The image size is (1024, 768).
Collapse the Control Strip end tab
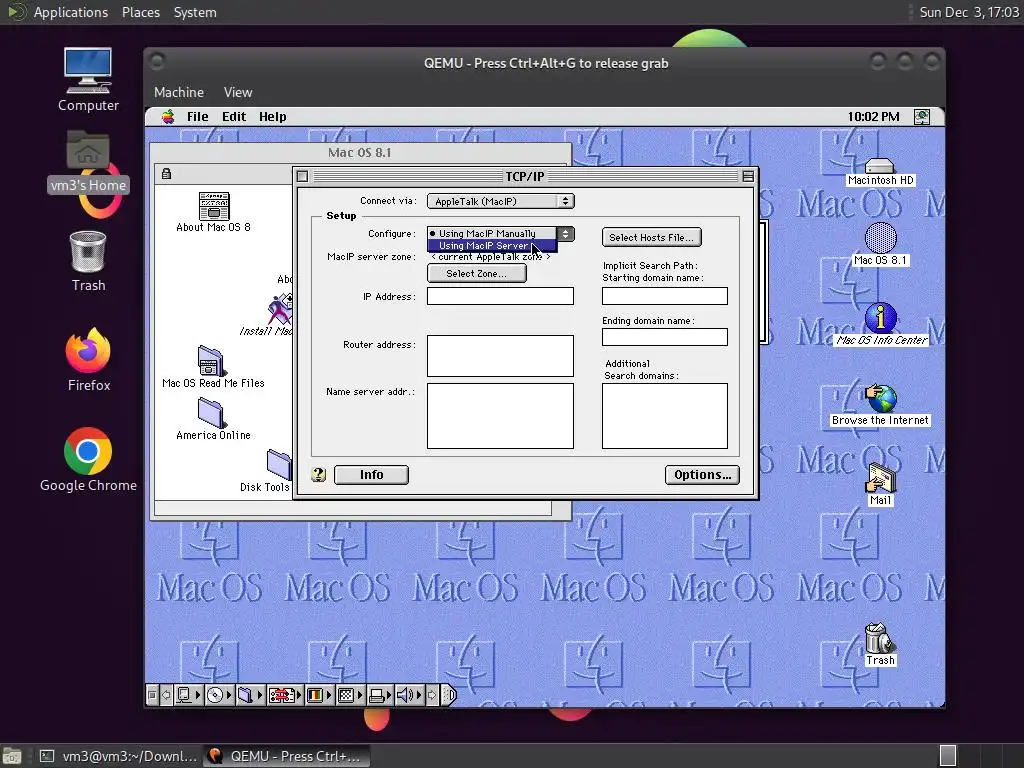click(449, 696)
